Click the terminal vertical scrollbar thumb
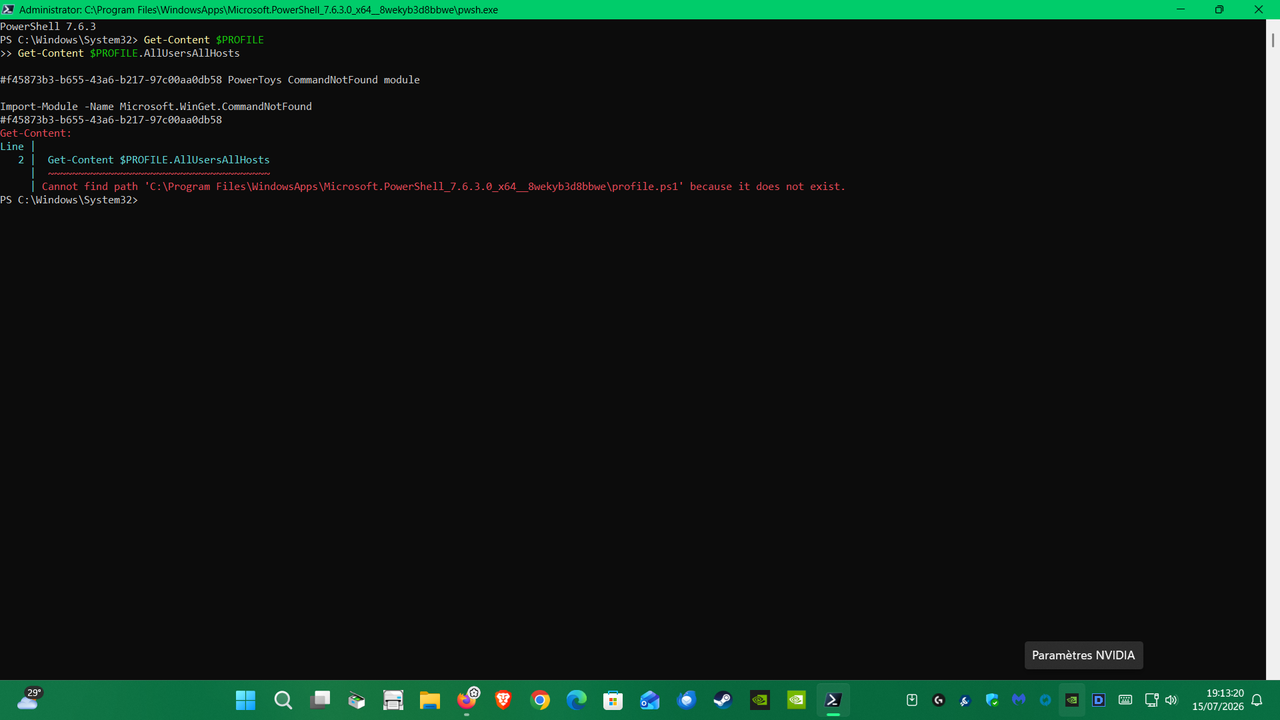The height and width of the screenshot is (720, 1280). point(1272,39)
